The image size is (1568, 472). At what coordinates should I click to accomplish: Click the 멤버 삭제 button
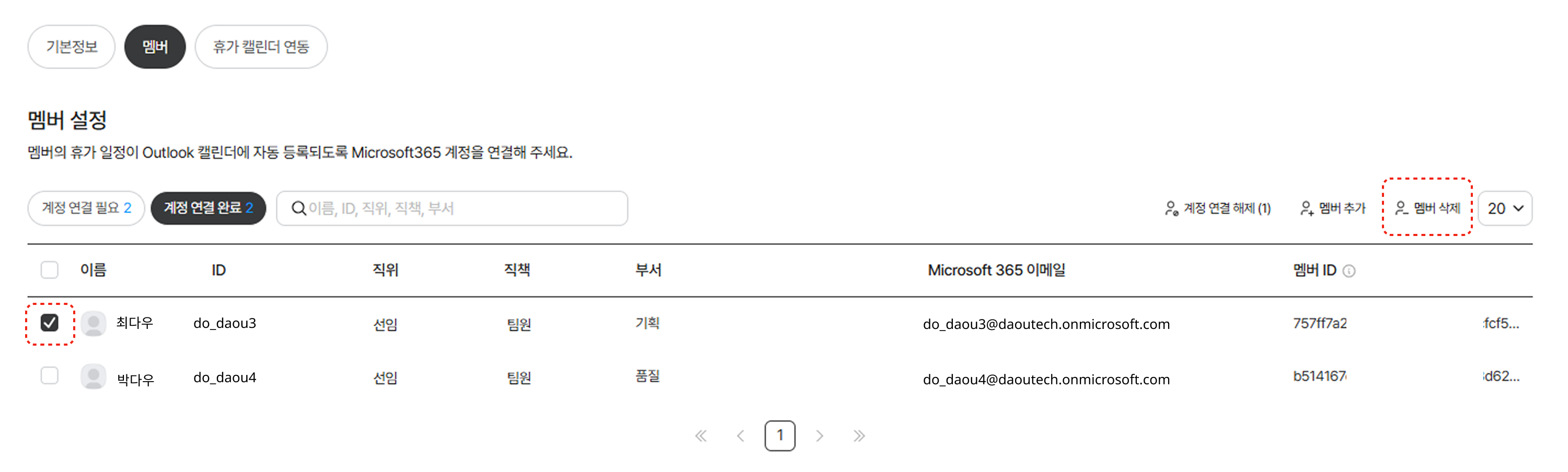tap(1427, 208)
